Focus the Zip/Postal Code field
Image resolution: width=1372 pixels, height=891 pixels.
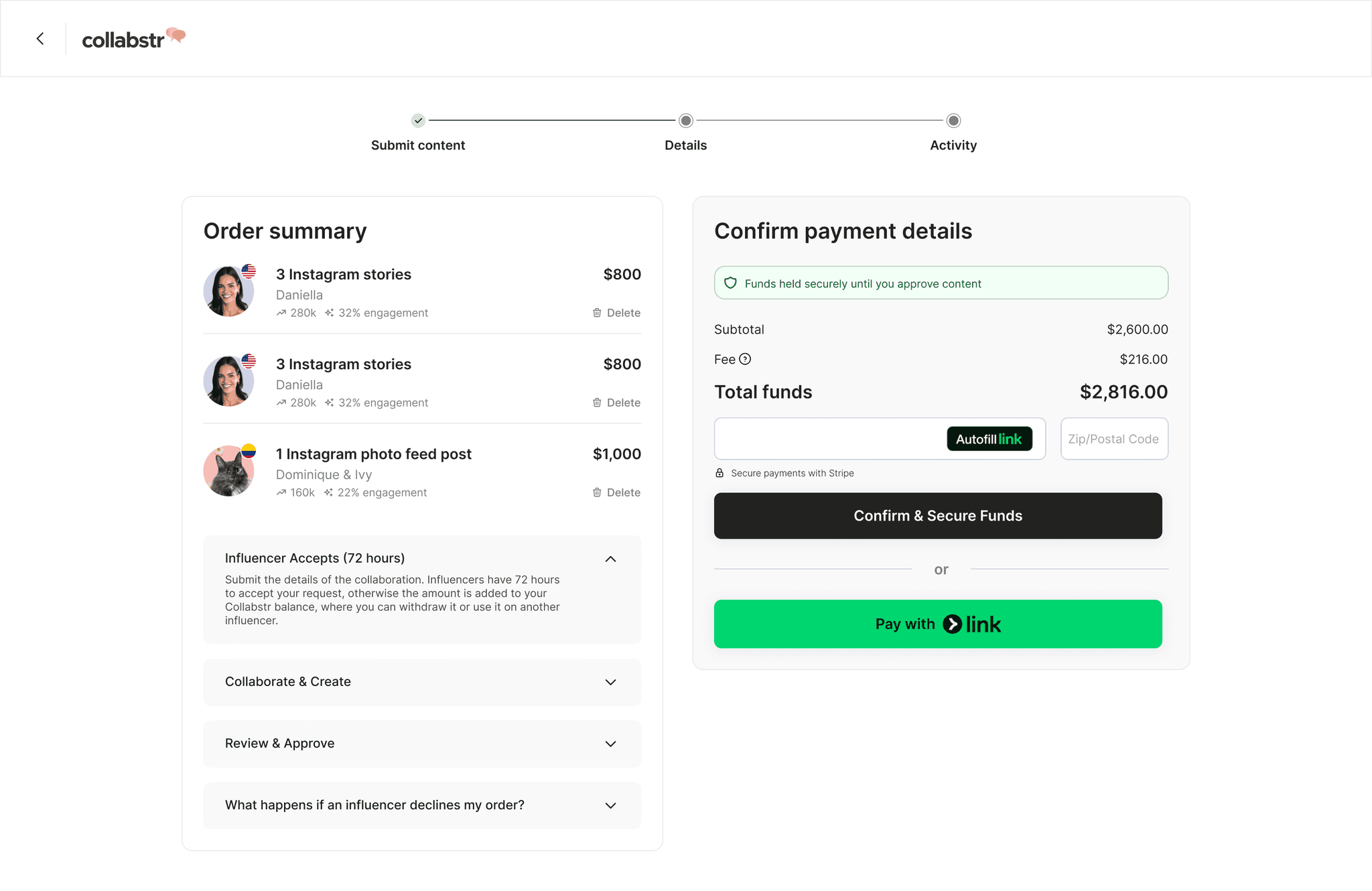pyautogui.click(x=1114, y=439)
